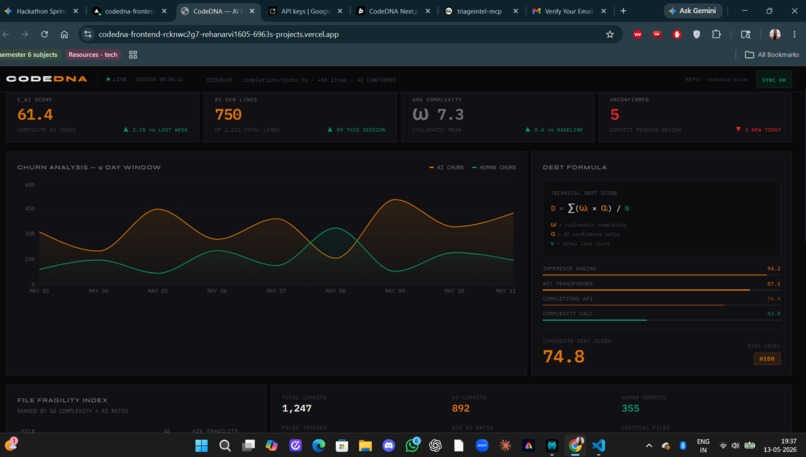
Task: Open Discord from the taskbar
Action: pos(389,445)
